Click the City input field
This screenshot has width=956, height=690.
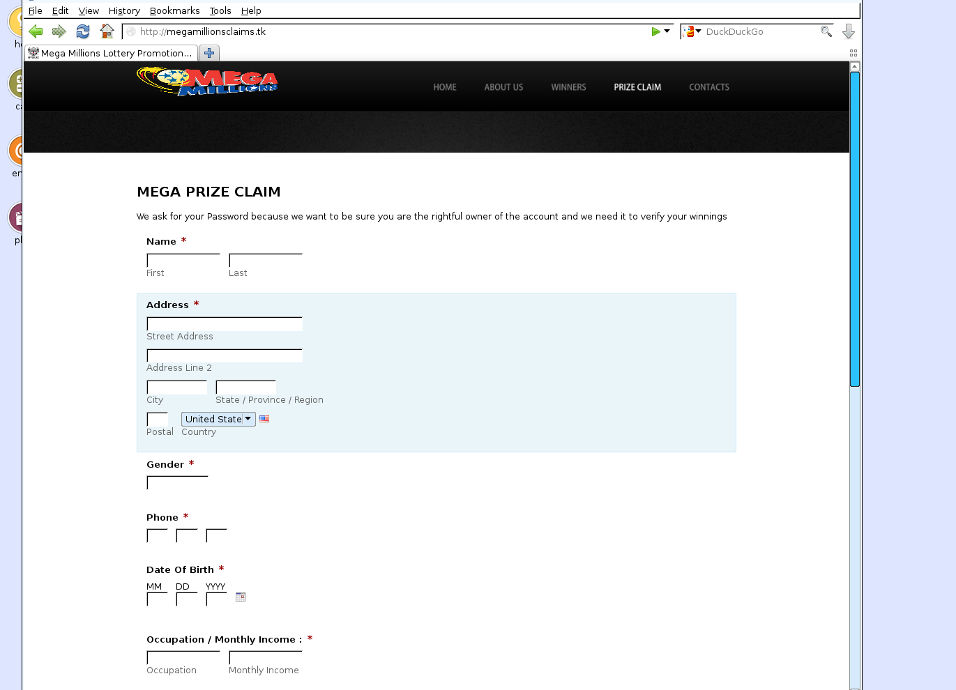tap(177, 387)
